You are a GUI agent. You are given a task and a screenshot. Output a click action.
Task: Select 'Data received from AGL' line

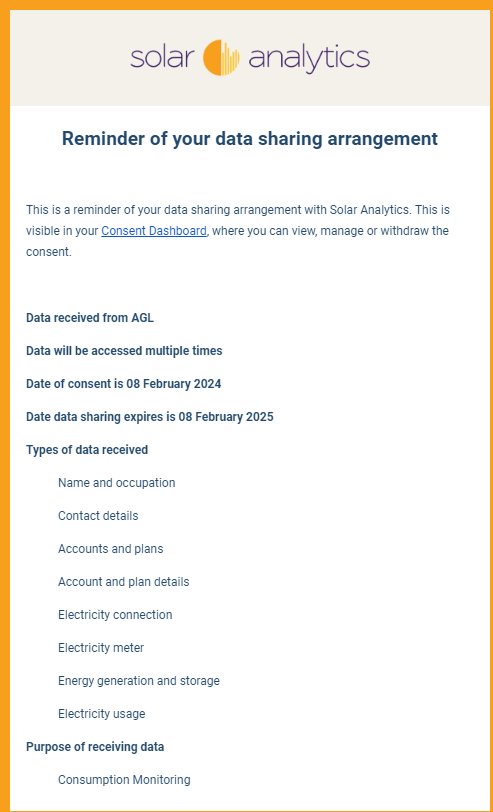90,318
